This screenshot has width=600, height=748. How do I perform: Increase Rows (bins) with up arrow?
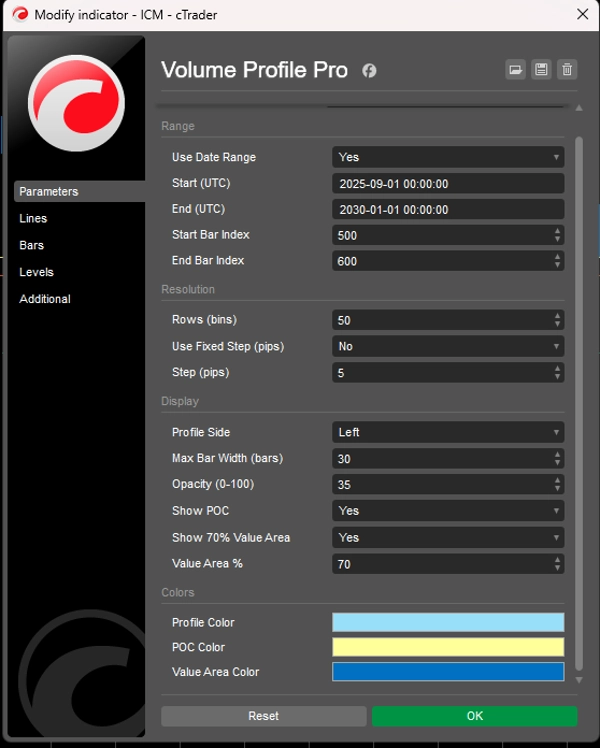coord(557,316)
